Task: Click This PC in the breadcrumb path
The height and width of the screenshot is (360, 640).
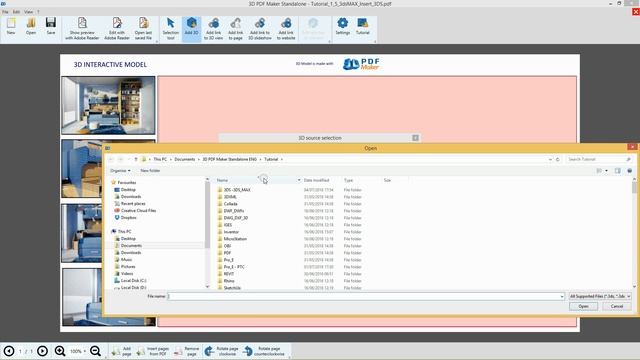Action: [x=160, y=159]
